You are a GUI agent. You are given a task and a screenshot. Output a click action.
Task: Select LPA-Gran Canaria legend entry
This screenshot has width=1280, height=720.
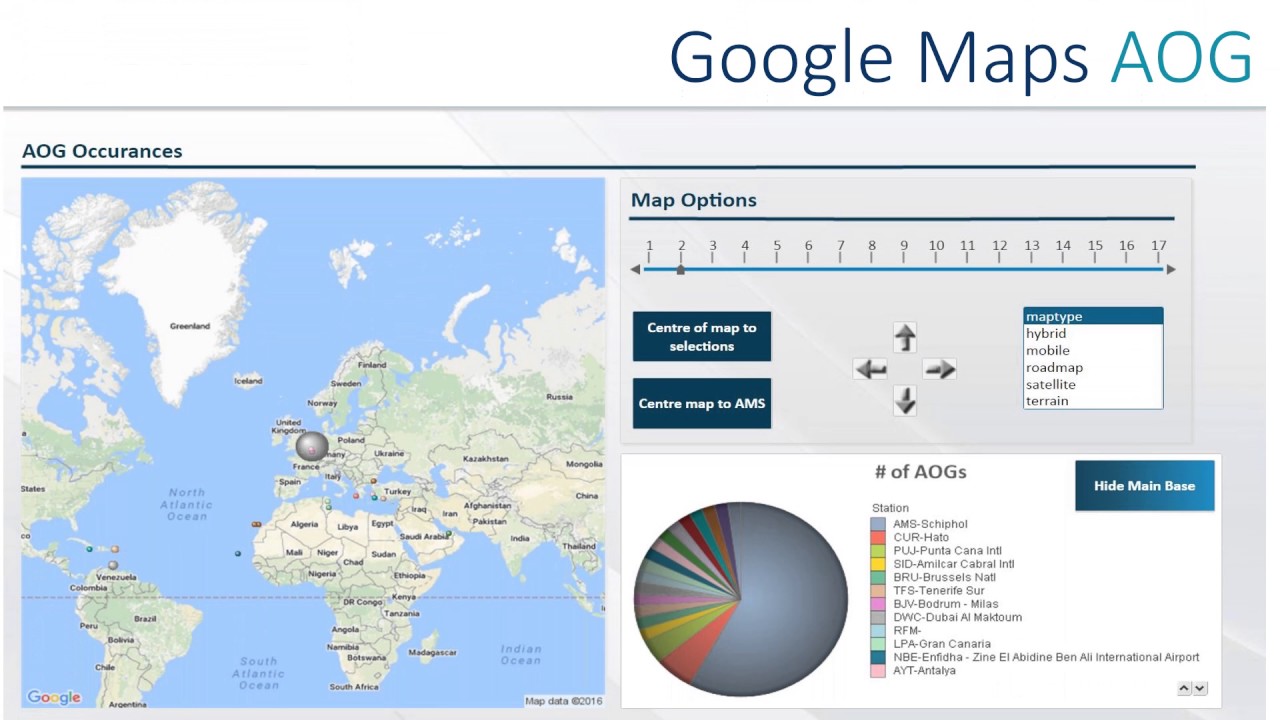pyautogui.click(x=942, y=644)
